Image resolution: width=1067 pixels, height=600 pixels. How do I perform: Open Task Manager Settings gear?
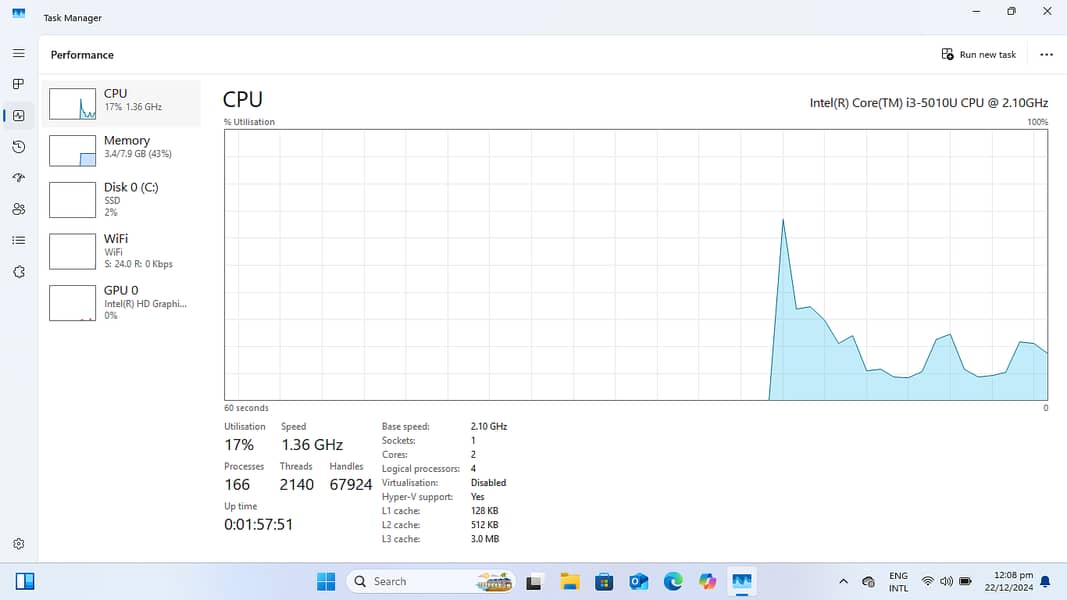click(18, 544)
